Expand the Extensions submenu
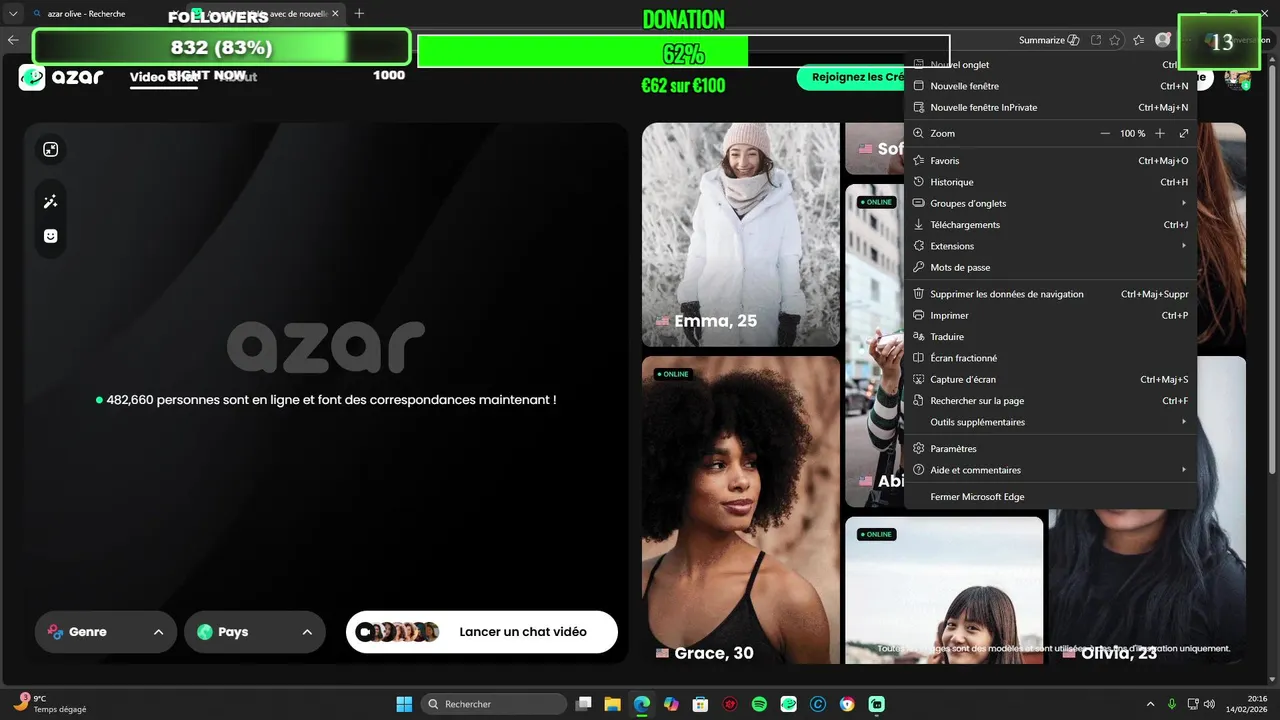The width and height of the screenshot is (1280, 720). pyautogui.click(x=1050, y=246)
